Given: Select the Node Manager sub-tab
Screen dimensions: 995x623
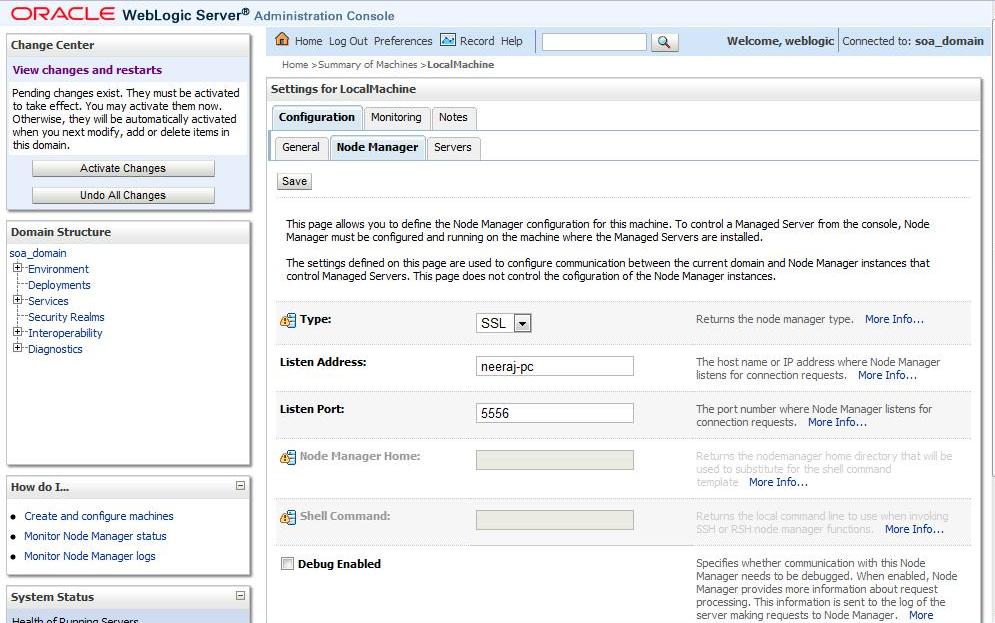Looking at the screenshot, I should (377, 147).
